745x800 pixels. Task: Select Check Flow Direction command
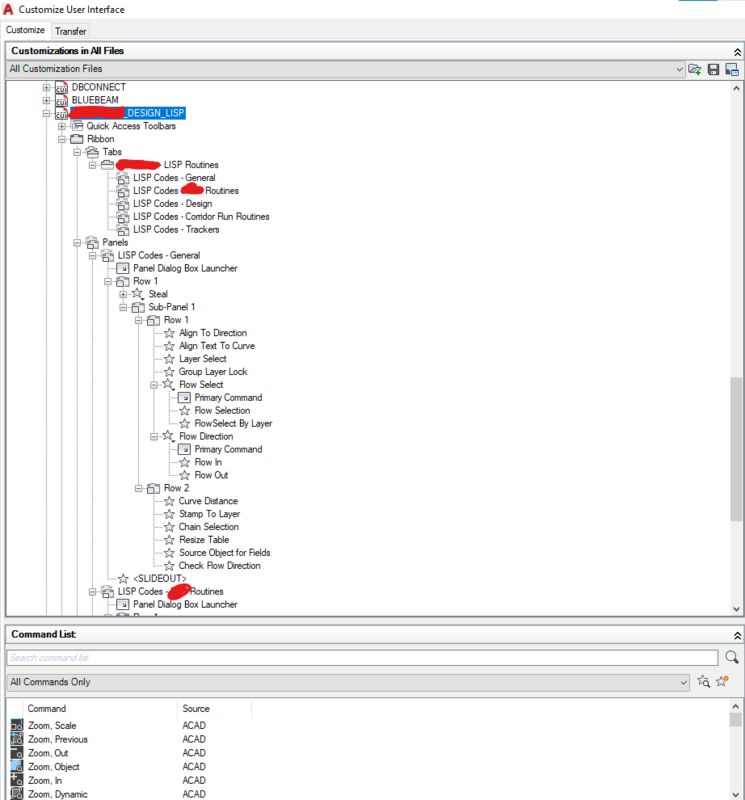tap(219, 566)
